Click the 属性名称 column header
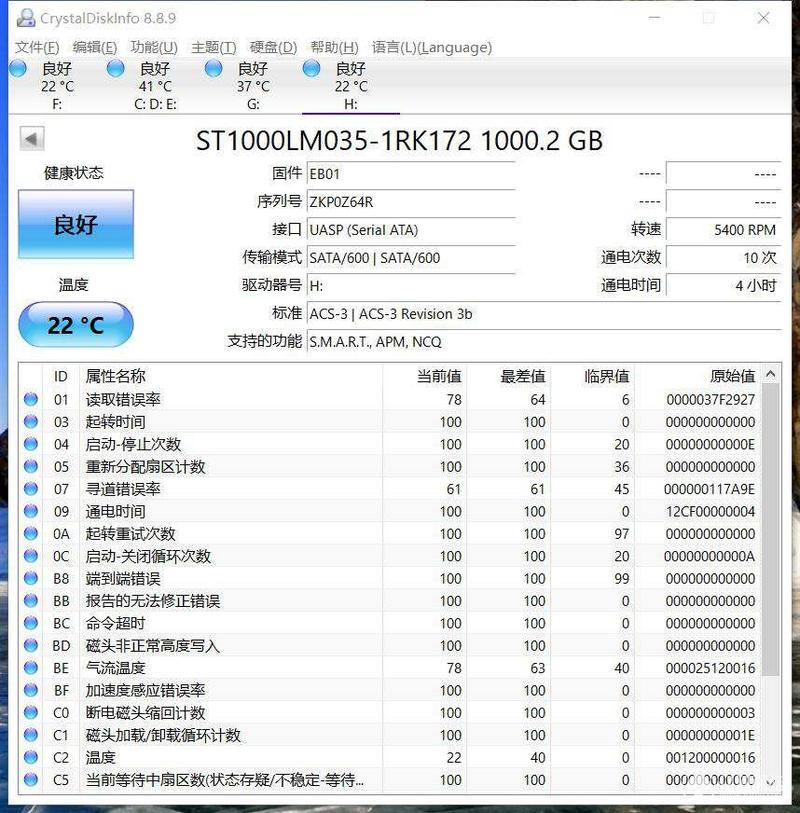This screenshot has height=813, width=800. tap(231, 376)
